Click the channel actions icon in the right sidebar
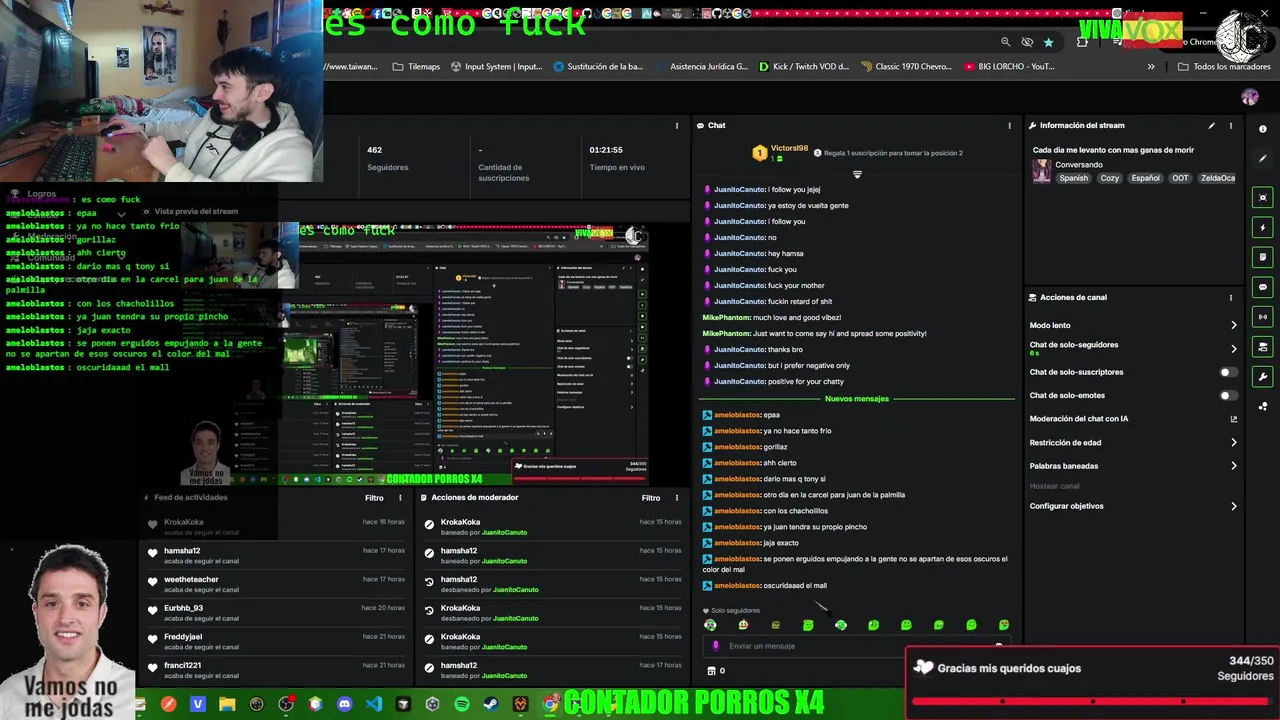This screenshot has height=720, width=1280. [1263, 347]
